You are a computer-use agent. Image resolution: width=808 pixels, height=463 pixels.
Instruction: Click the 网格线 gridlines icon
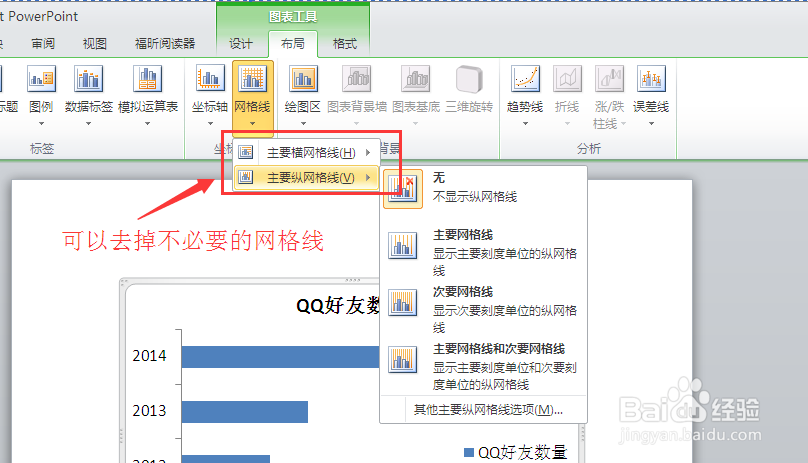tap(252, 80)
